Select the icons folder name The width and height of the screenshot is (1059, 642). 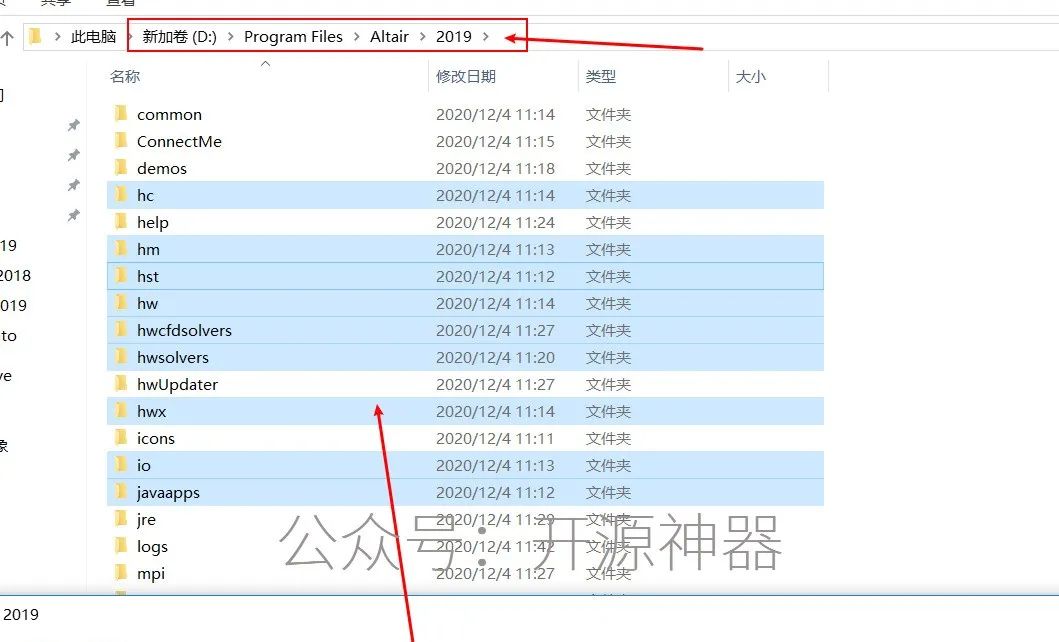tap(156, 439)
